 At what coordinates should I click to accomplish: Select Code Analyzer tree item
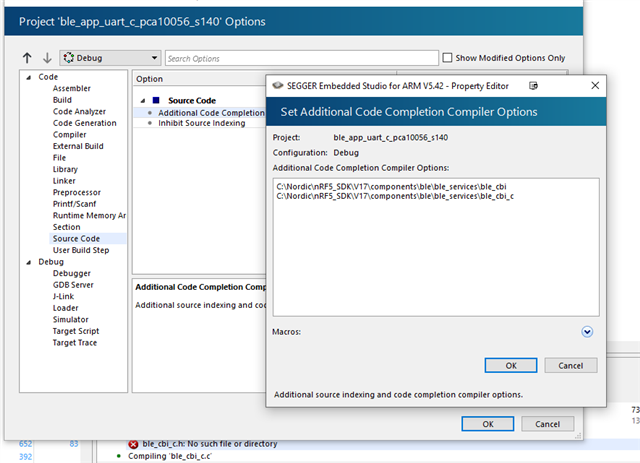(x=79, y=111)
